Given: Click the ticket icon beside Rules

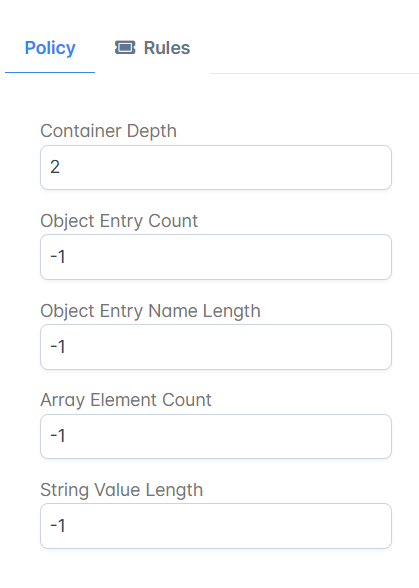Looking at the screenshot, I should coord(125,48).
